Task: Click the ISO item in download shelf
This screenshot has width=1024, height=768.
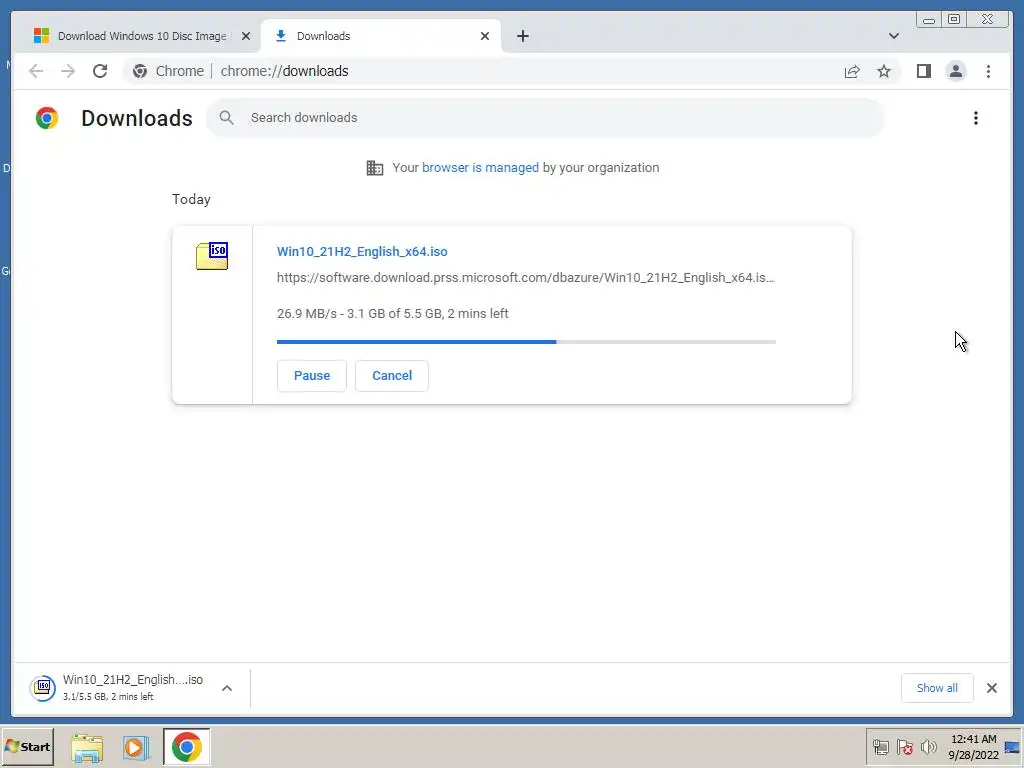Action: [116, 688]
